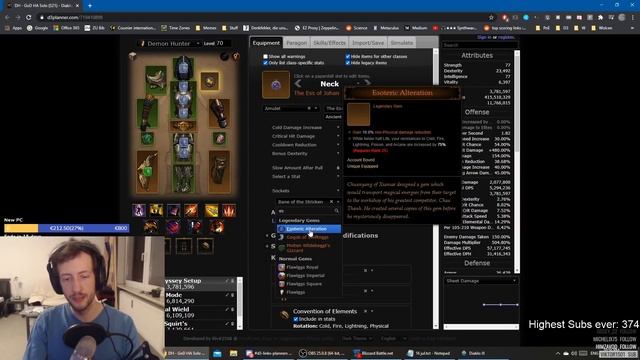Select the gloves slot on the paperdoll
Image resolution: width=640 pixels, height=360 pixels.
click(x=147, y=112)
